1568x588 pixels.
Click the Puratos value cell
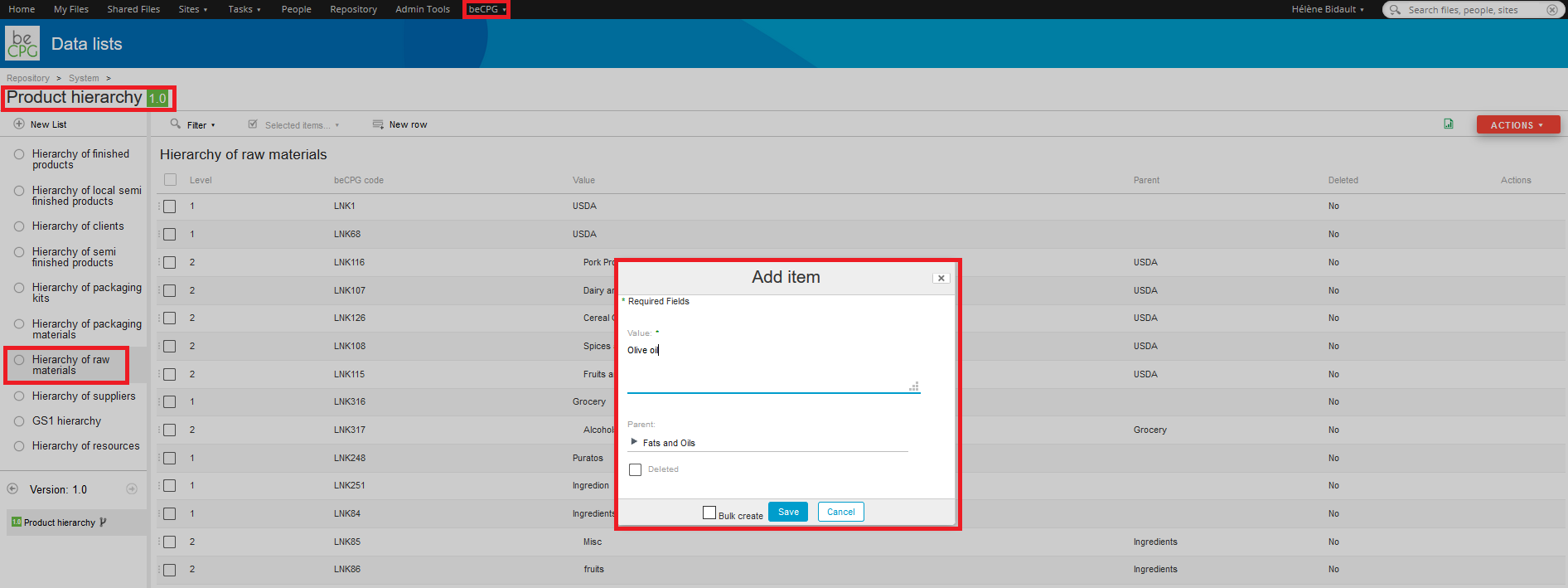click(588, 458)
